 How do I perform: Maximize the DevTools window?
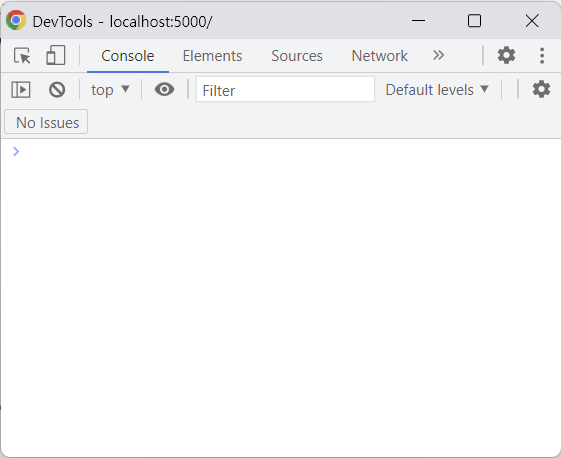click(474, 21)
